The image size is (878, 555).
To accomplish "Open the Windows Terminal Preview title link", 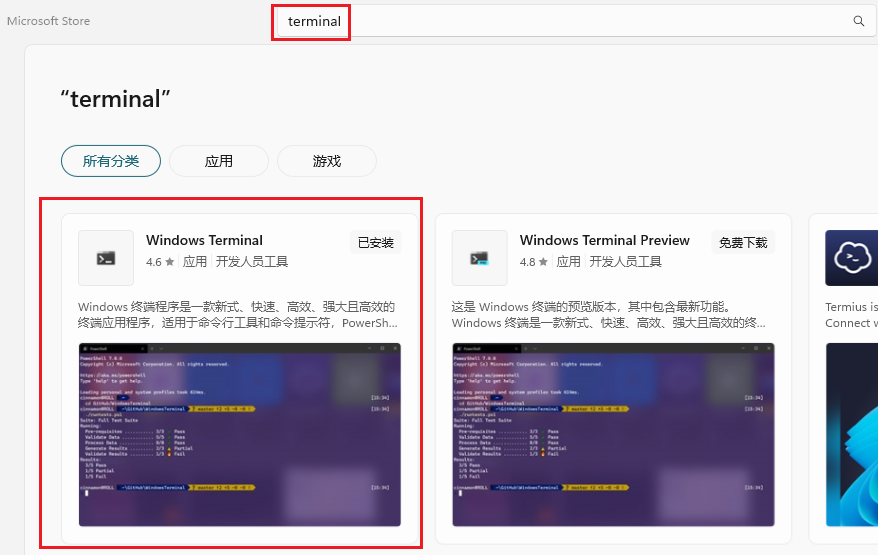I will (605, 240).
